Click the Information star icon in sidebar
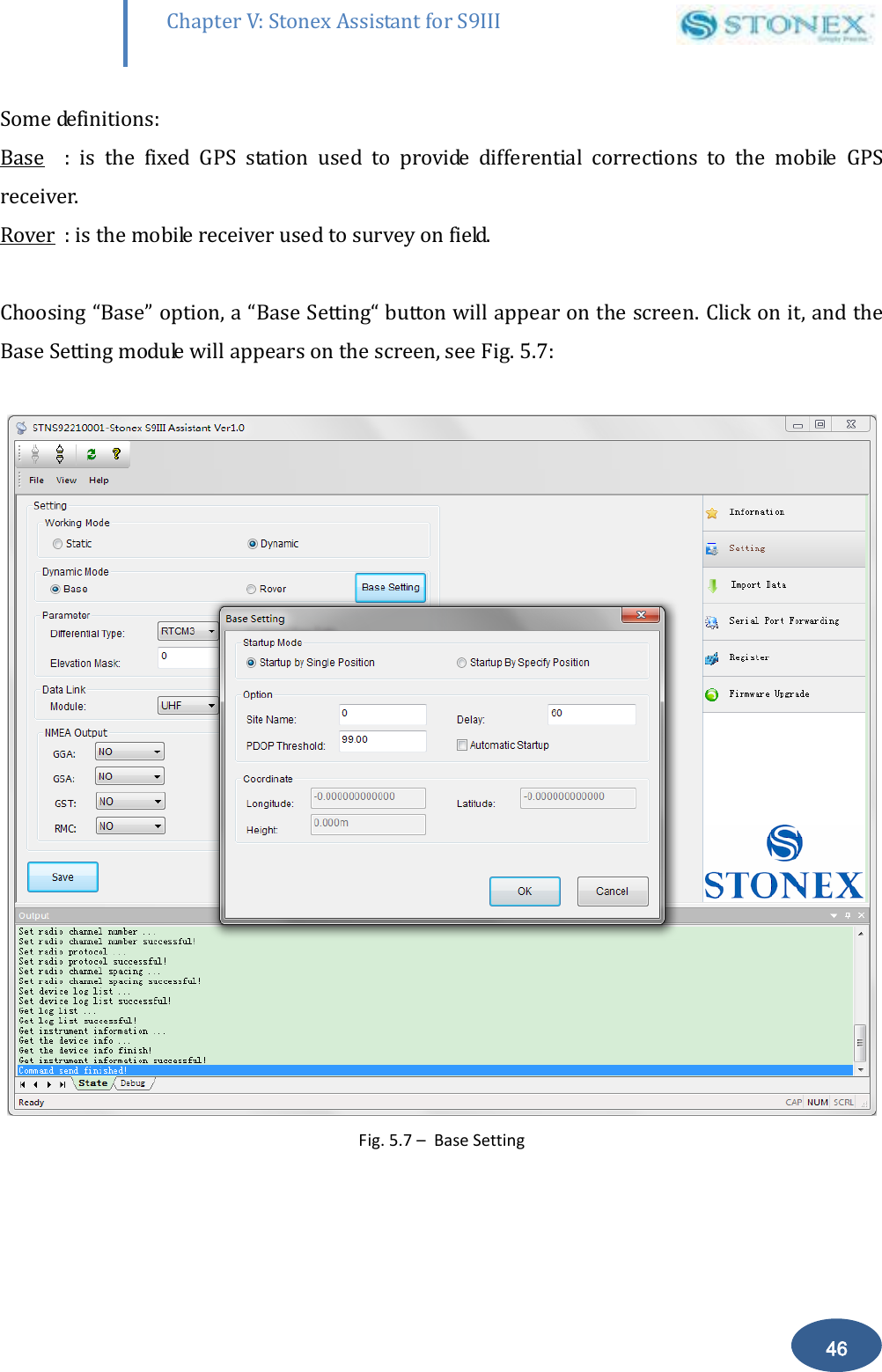Image resolution: width=882 pixels, height=1372 pixels. (x=712, y=513)
